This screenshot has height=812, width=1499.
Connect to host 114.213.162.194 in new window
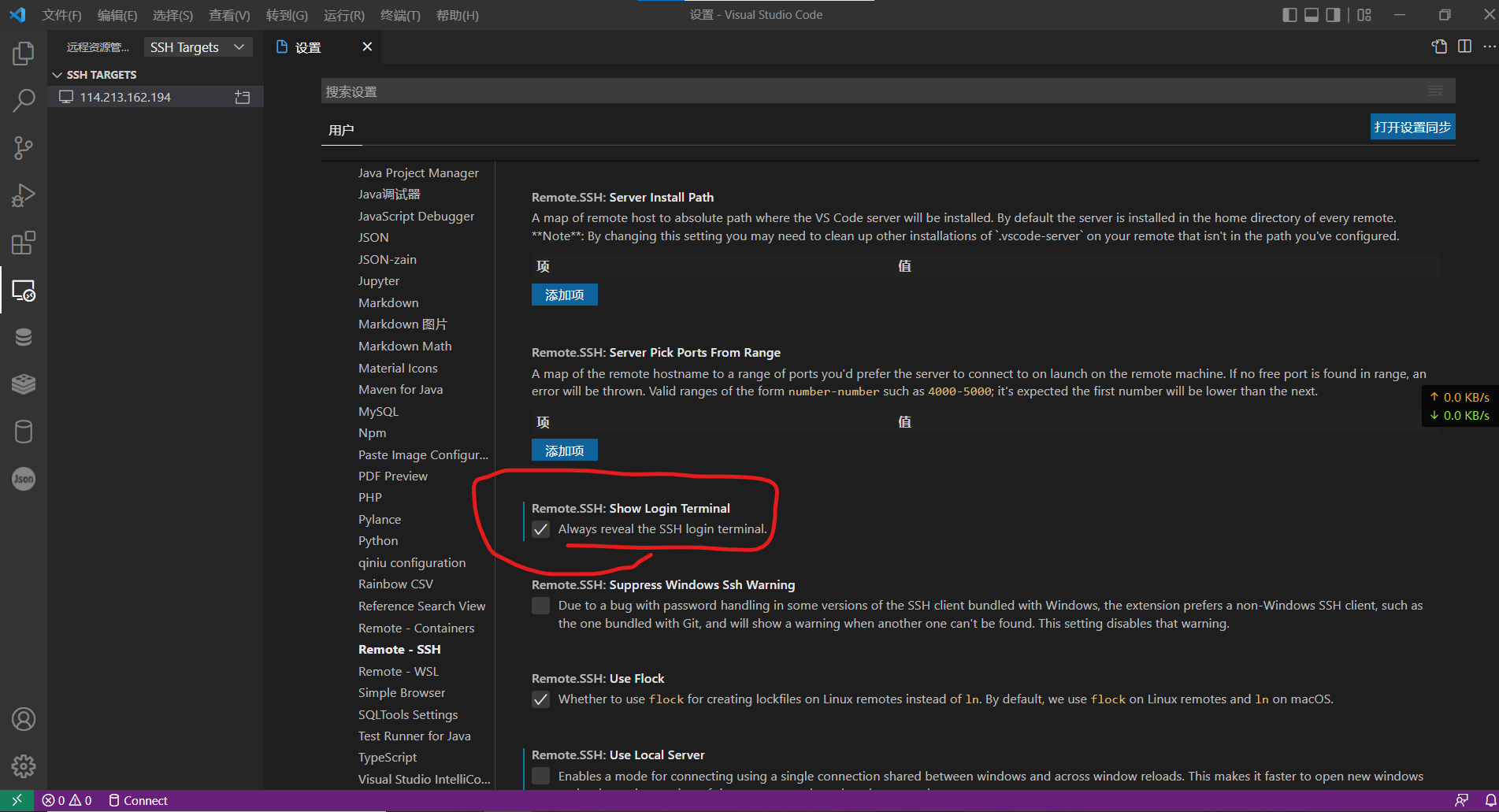point(243,97)
